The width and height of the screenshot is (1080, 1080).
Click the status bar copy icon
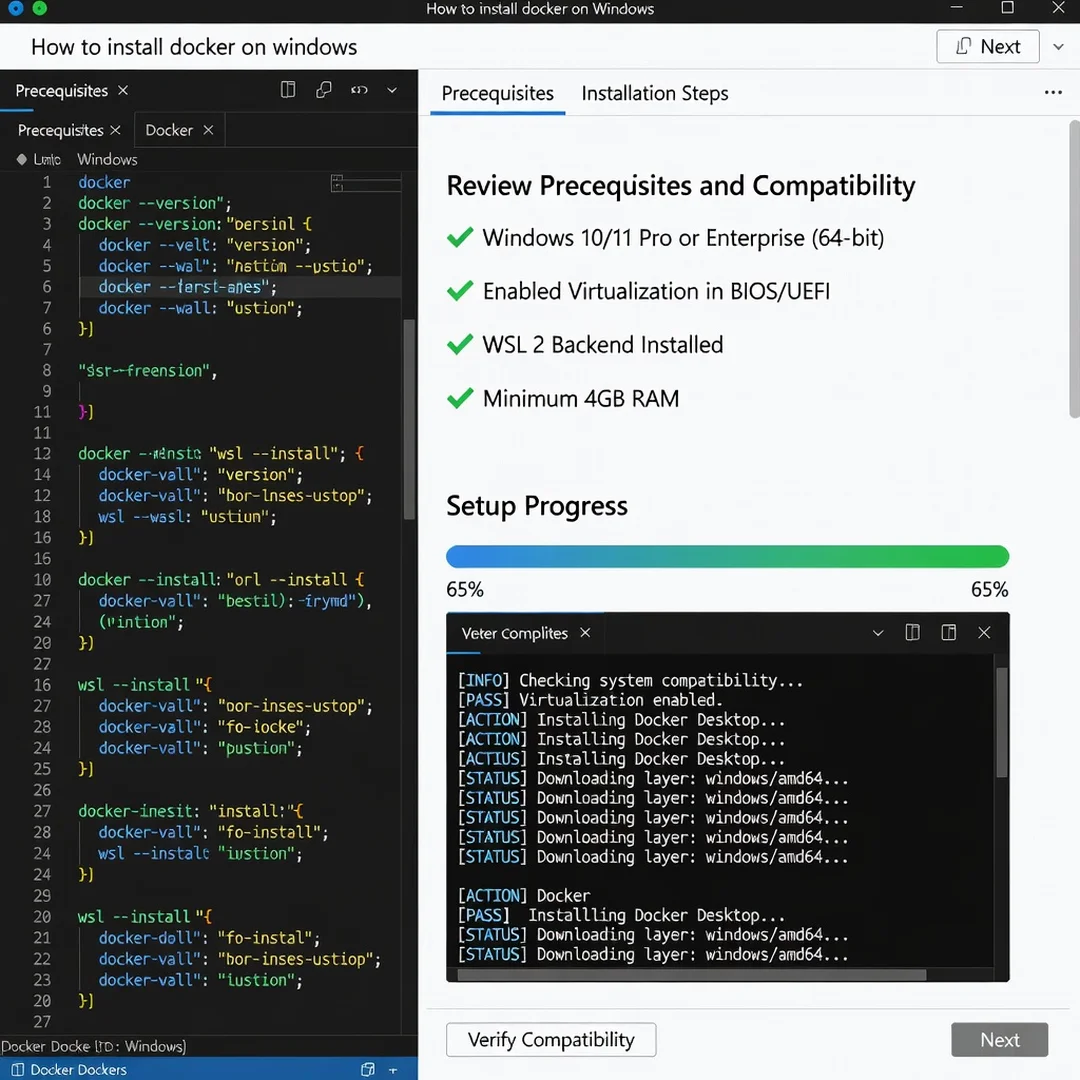coord(368,1069)
